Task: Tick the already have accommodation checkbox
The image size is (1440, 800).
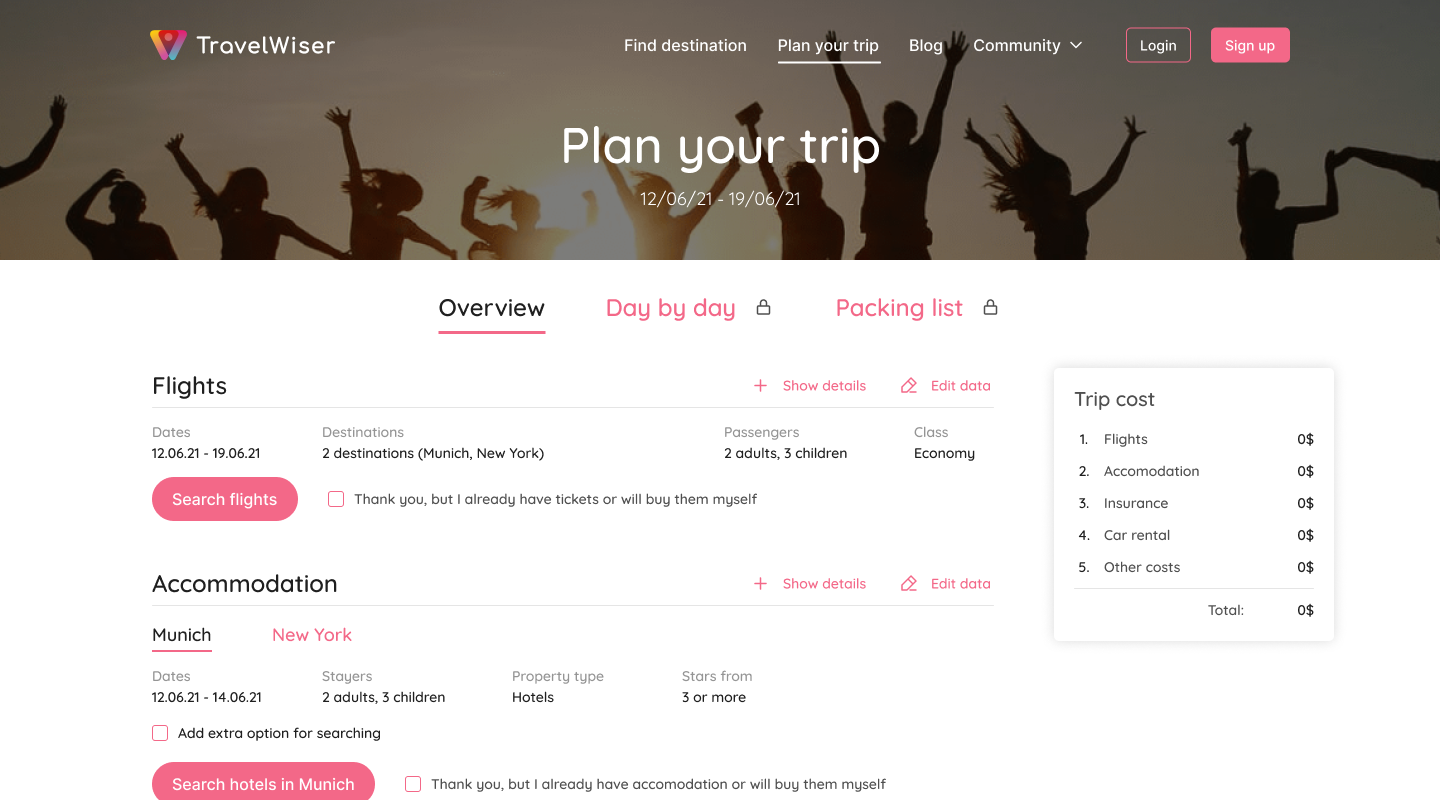Action: click(413, 784)
